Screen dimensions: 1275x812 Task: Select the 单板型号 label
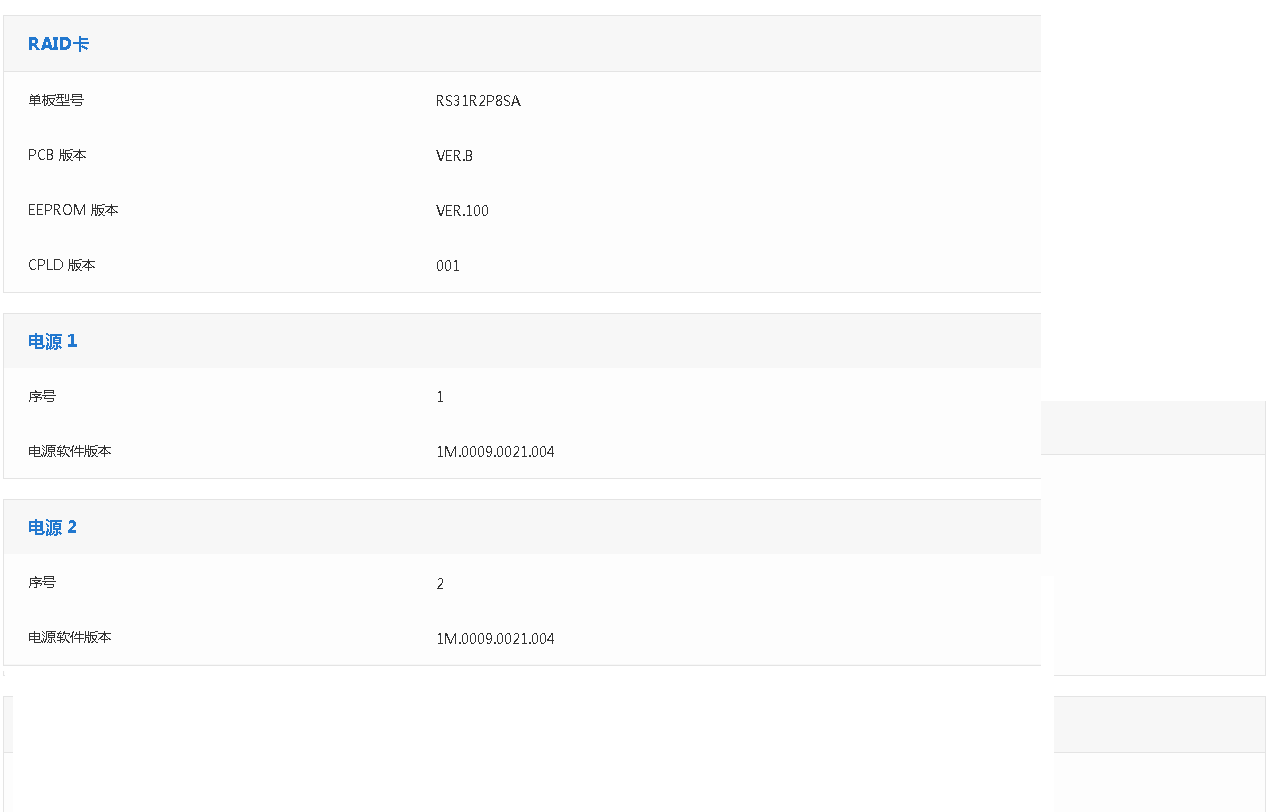pyautogui.click(x=56, y=100)
